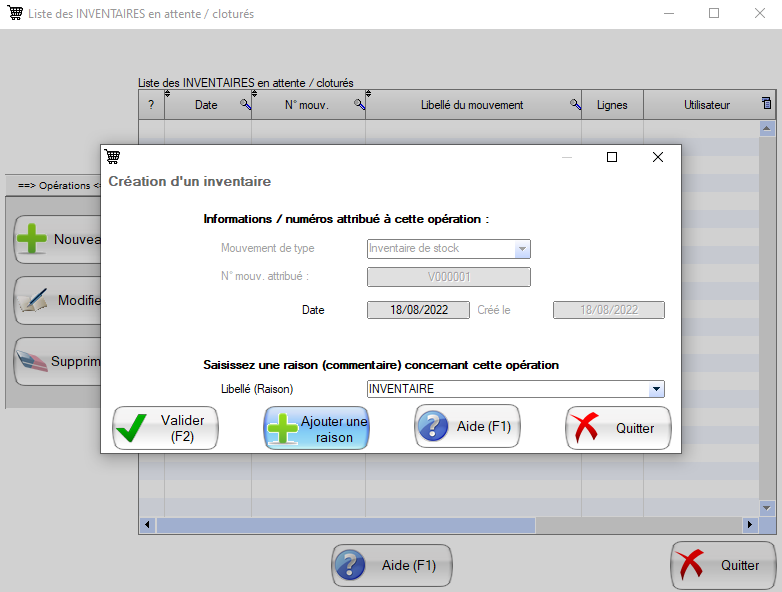Click the trash icon in the Utilisateur header
782x592 pixels.
(x=766, y=103)
